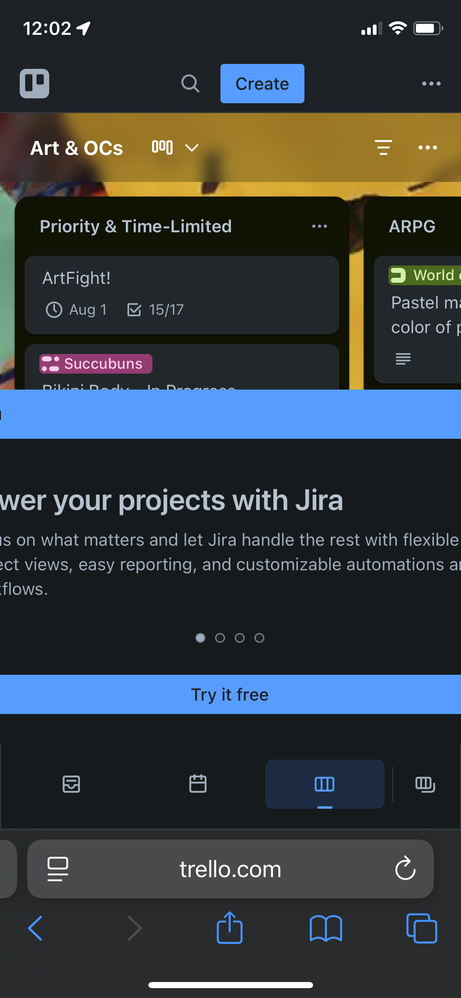Viewport: 461px width, 998px height.
Task: Open the Safari share icon
Action: pyautogui.click(x=230, y=927)
